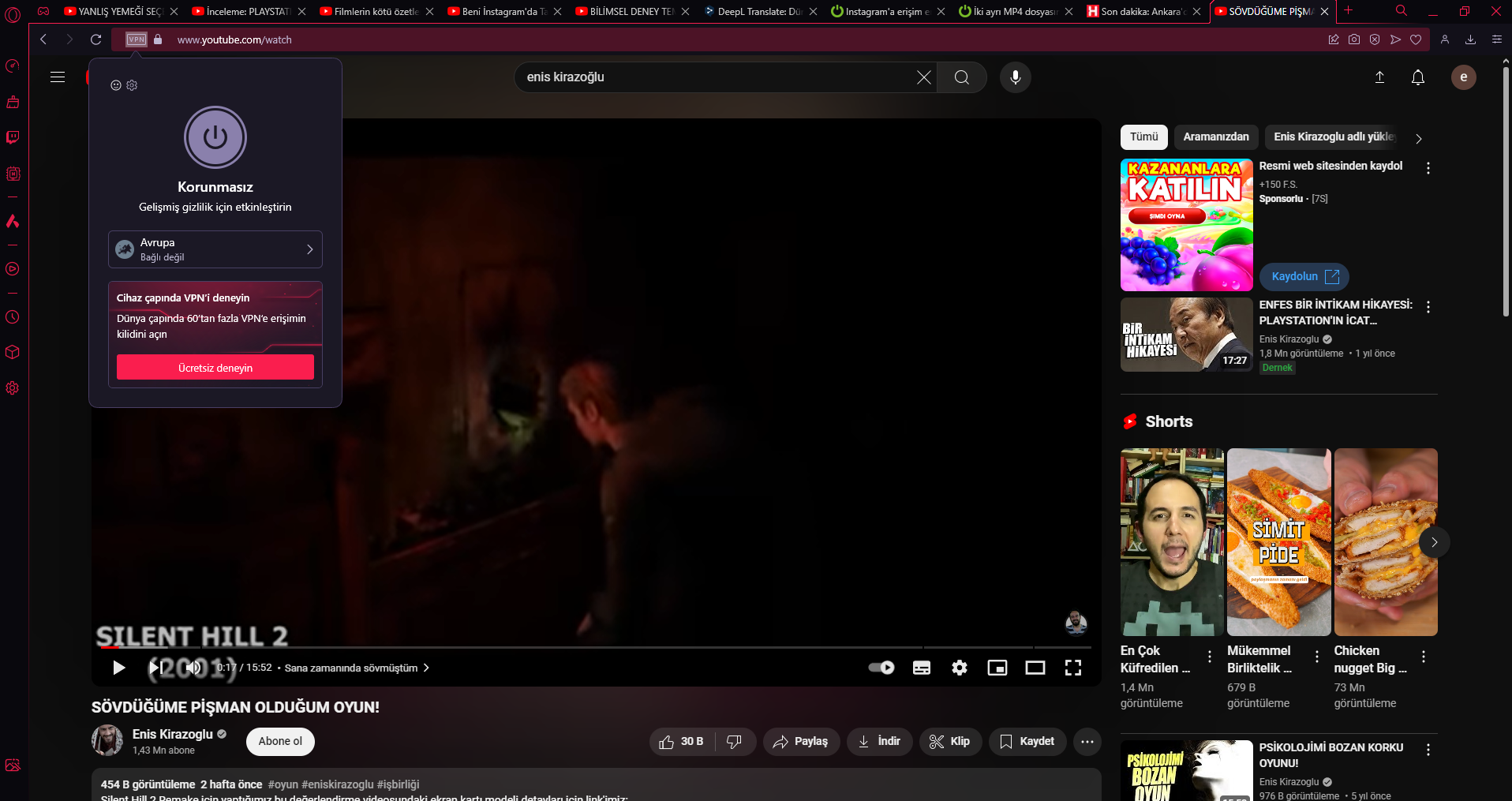Image resolution: width=1512 pixels, height=801 pixels.
Task: Click the Opera menu logo
Action: (13, 14)
